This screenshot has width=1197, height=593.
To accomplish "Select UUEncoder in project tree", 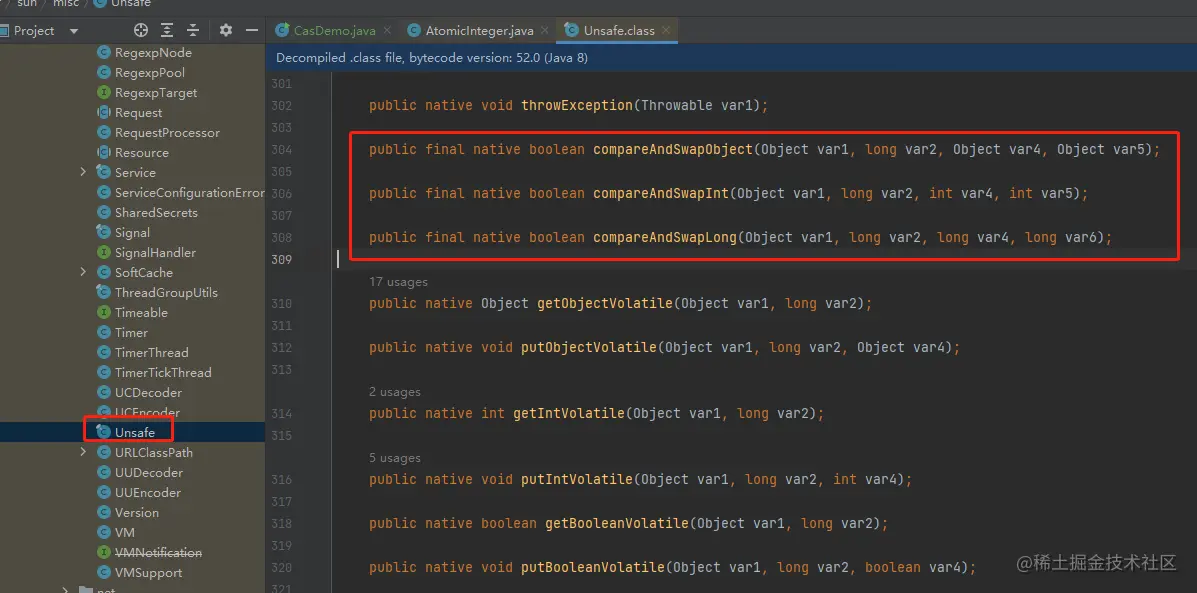I will (x=147, y=492).
